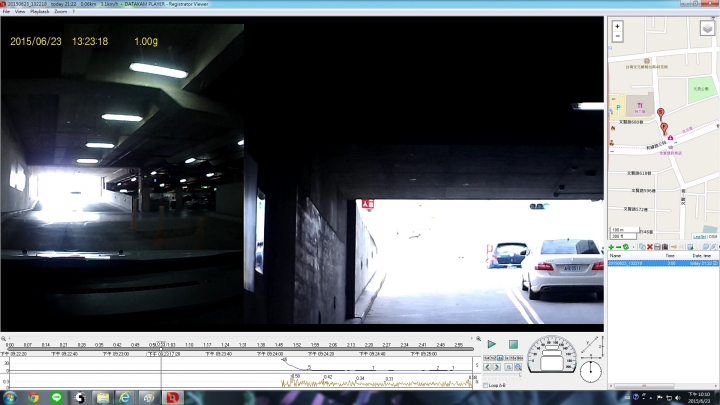Click the speedometer gauge display
Image resolution: width=720 pixels, height=405 pixels.
click(x=551, y=354)
